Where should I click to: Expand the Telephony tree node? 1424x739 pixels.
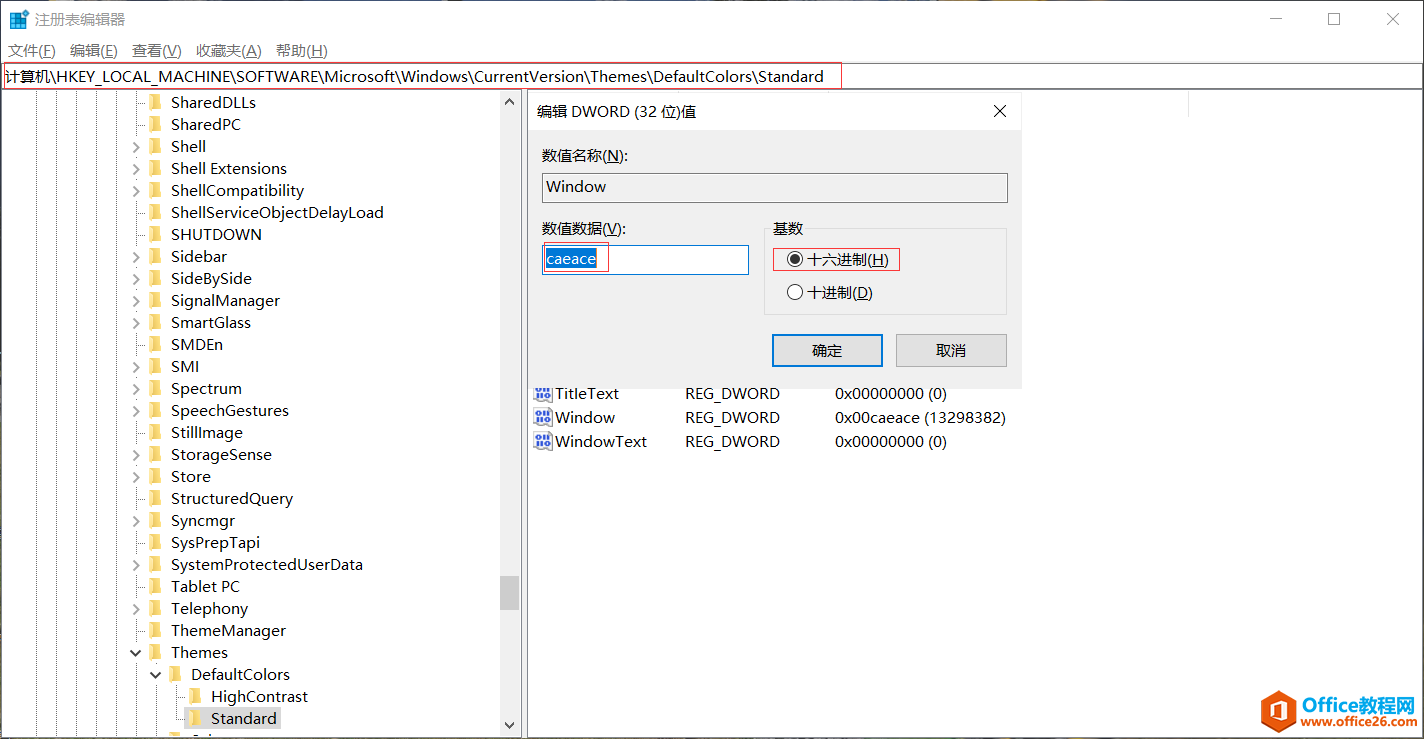tap(136, 608)
